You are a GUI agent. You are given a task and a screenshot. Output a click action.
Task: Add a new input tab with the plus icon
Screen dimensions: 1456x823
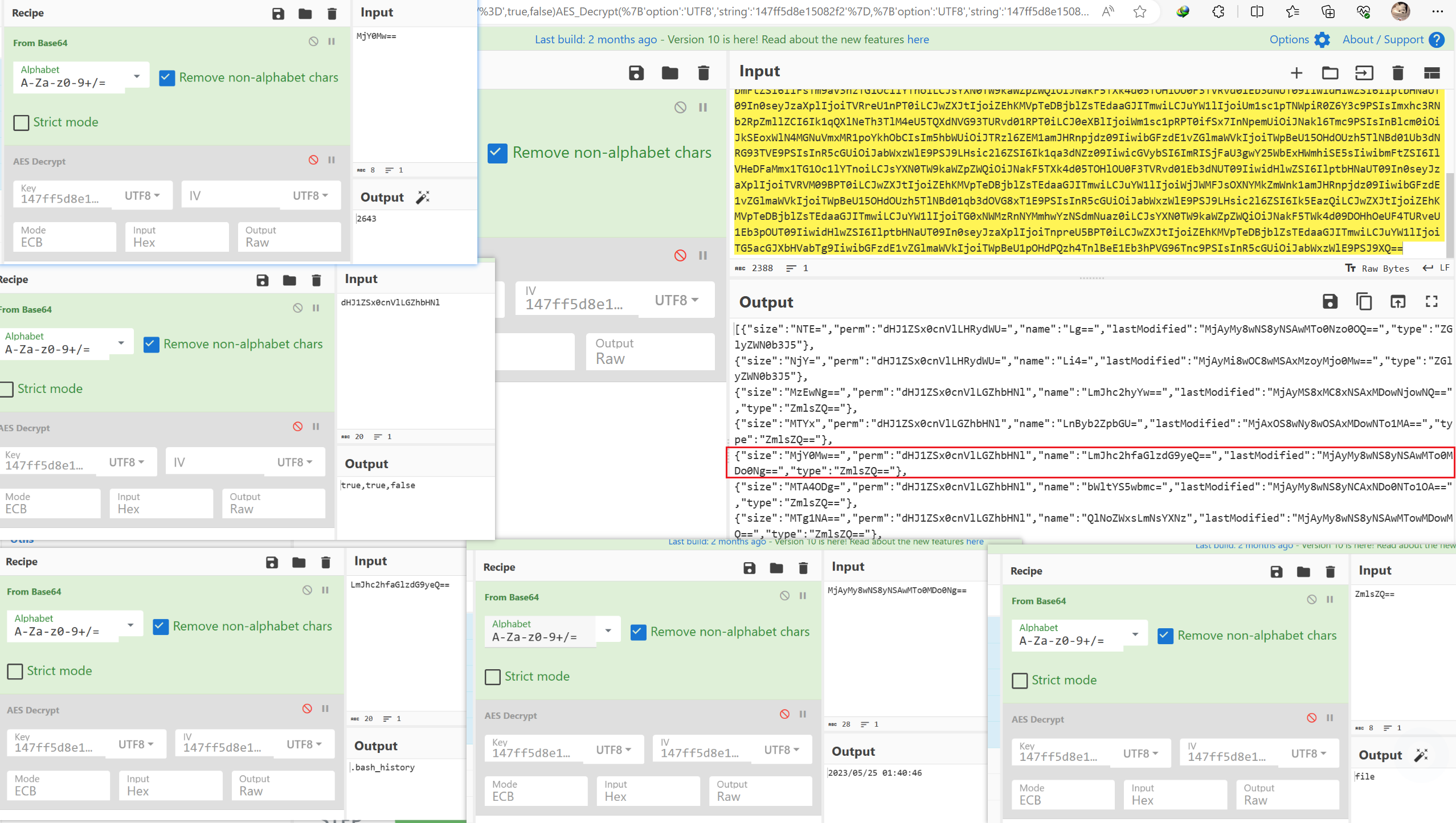point(1297,73)
